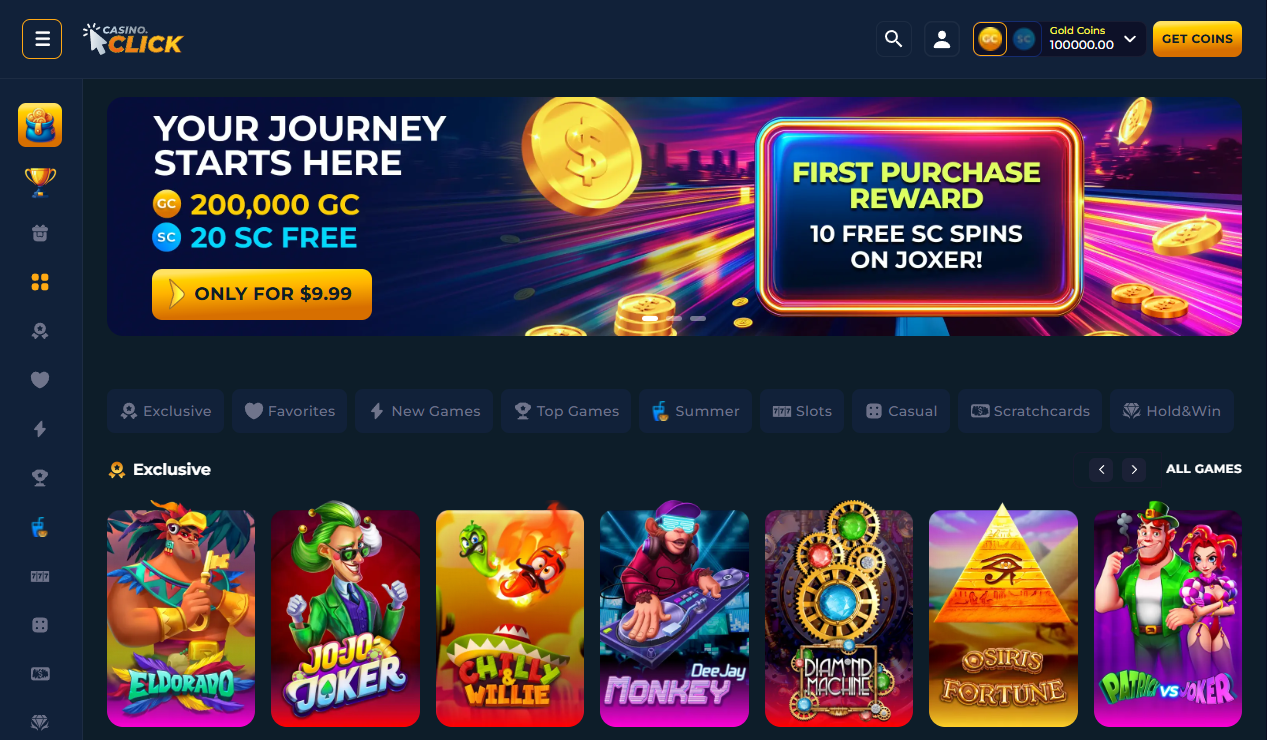Show previous Exclusive games with left arrow
Viewport: 1267px width, 740px height.
coord(1101,469)
